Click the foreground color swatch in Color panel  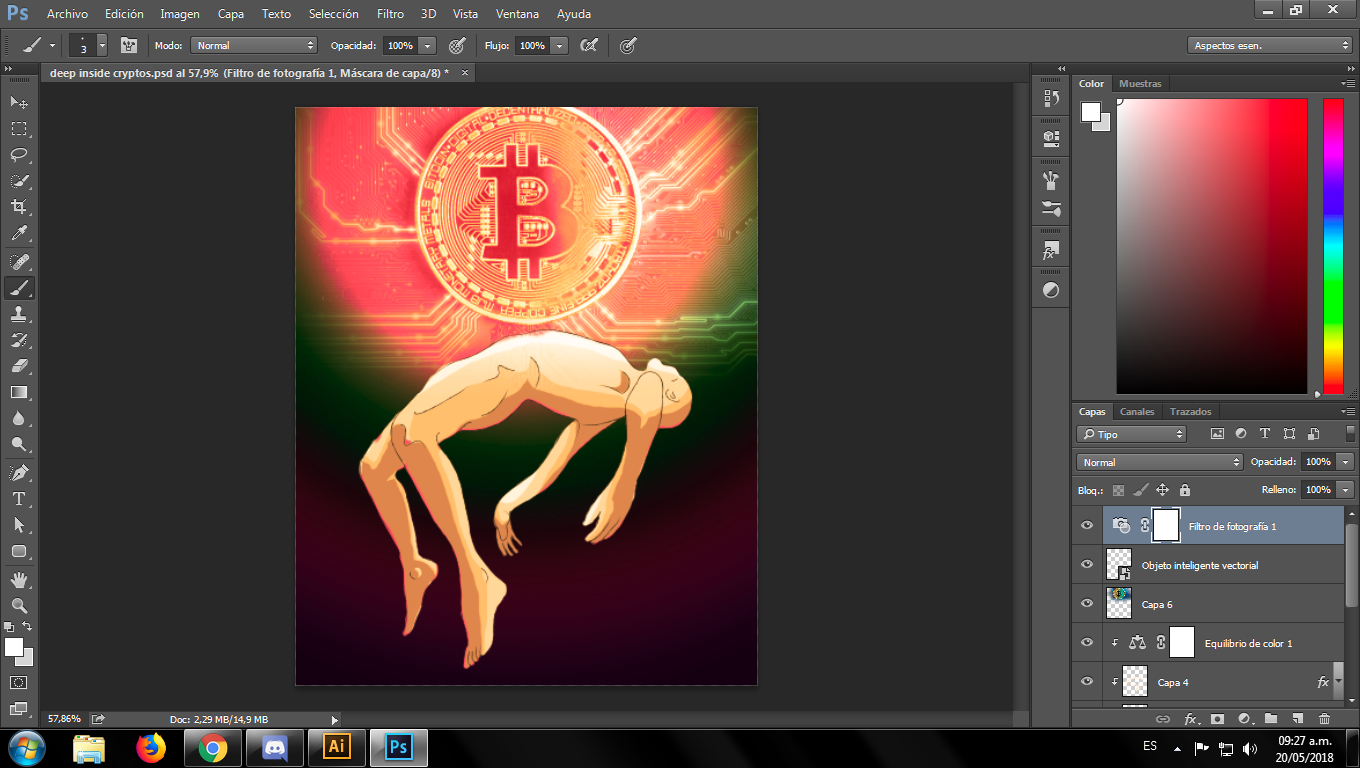(x=1090, y=111)
